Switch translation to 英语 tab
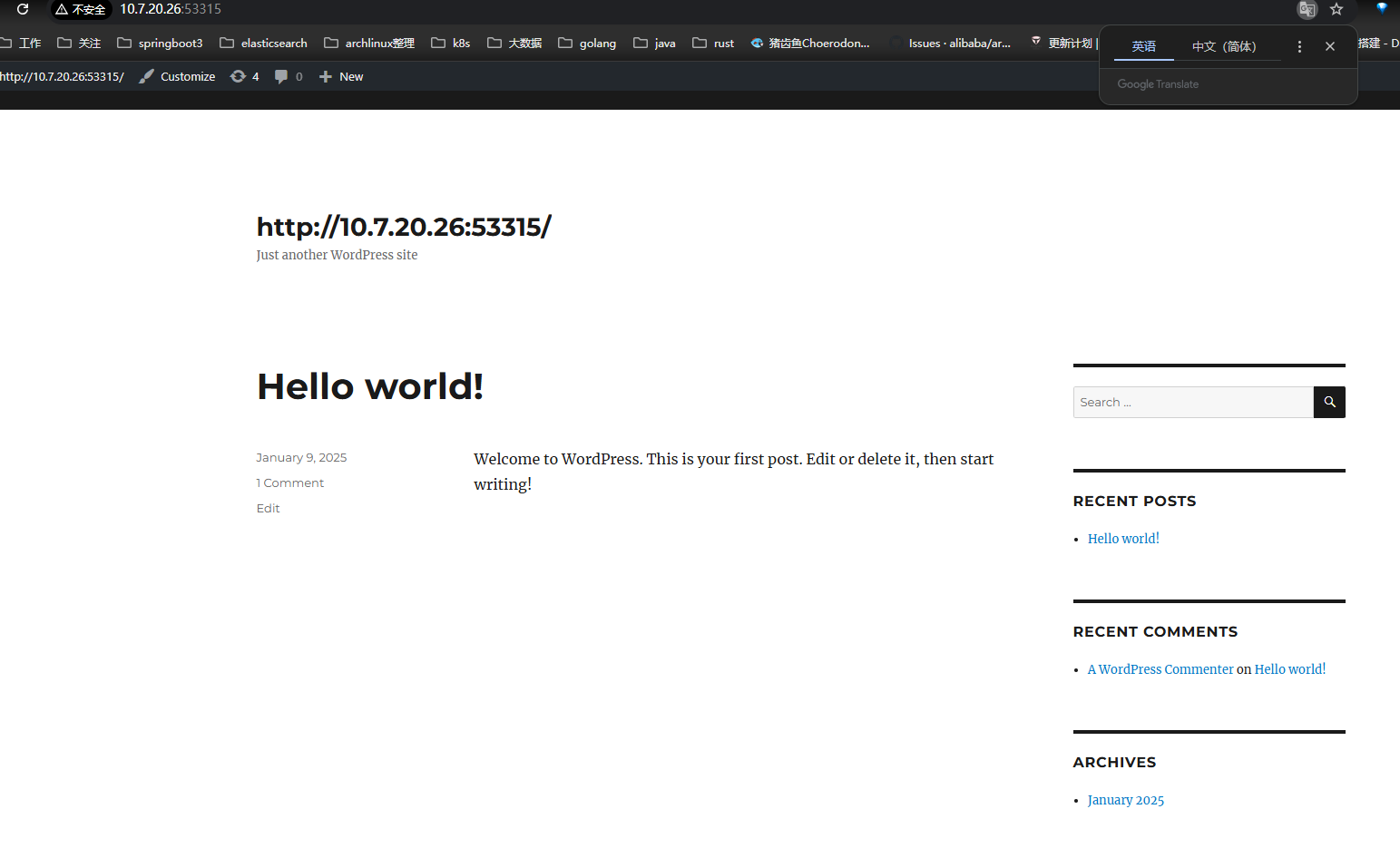 point(1143,46)
